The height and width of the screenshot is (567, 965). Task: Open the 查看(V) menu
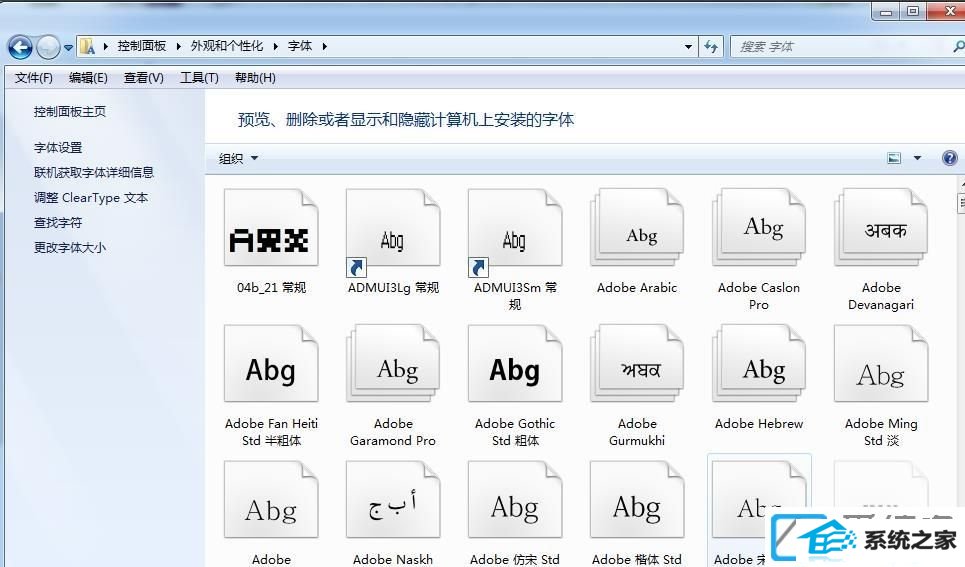pos(143,78)
